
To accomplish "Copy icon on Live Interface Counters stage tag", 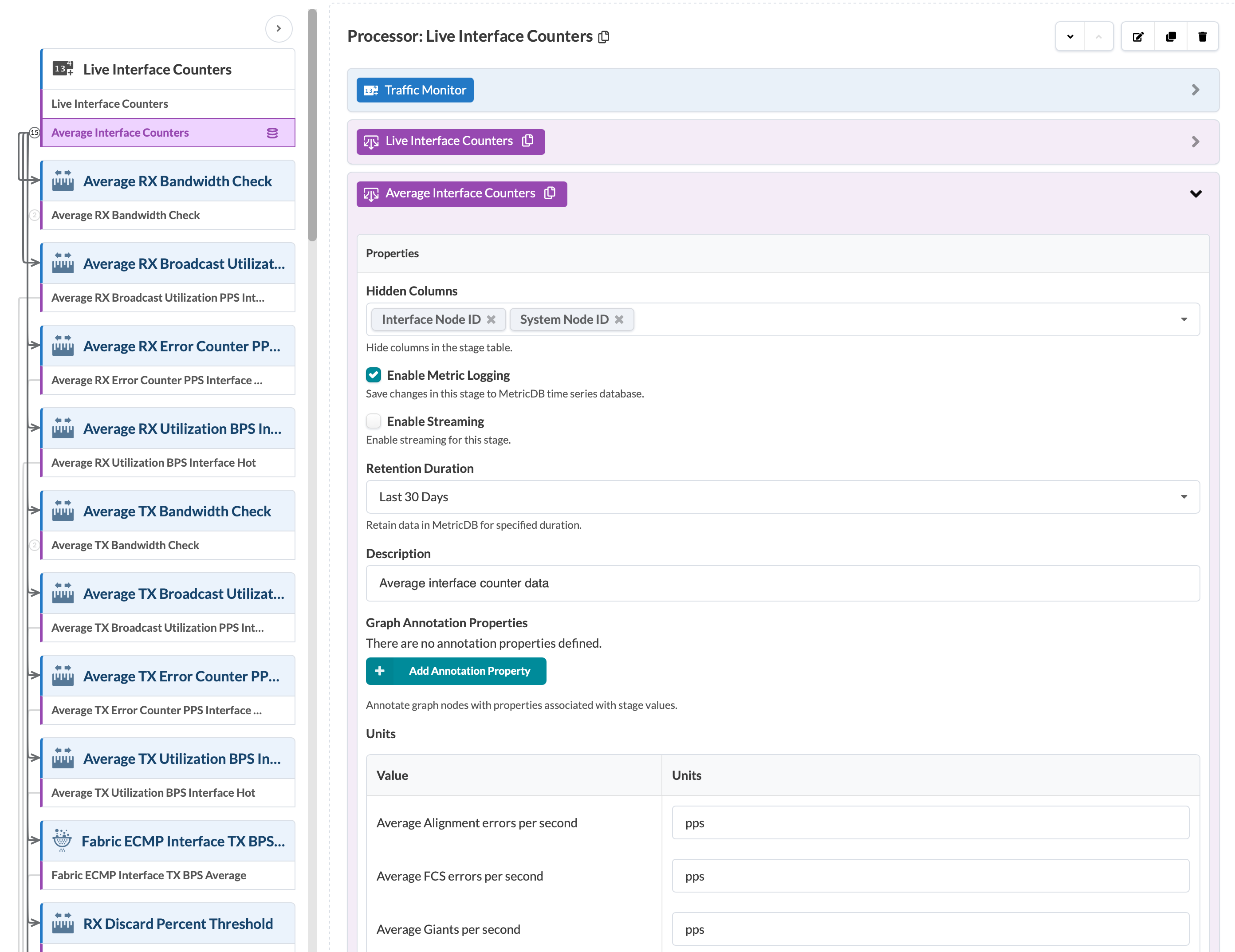I will 527,141.
